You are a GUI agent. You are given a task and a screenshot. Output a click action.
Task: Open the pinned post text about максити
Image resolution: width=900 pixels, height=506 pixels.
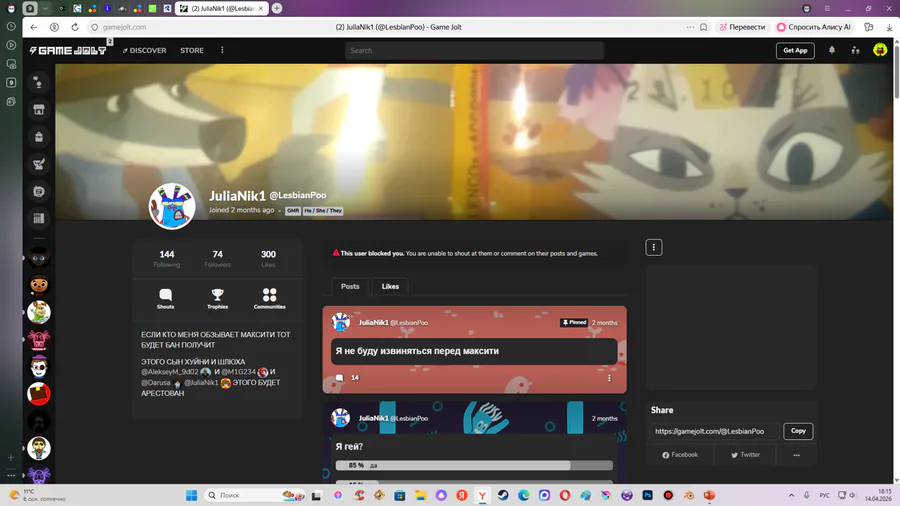click(417, 351)
